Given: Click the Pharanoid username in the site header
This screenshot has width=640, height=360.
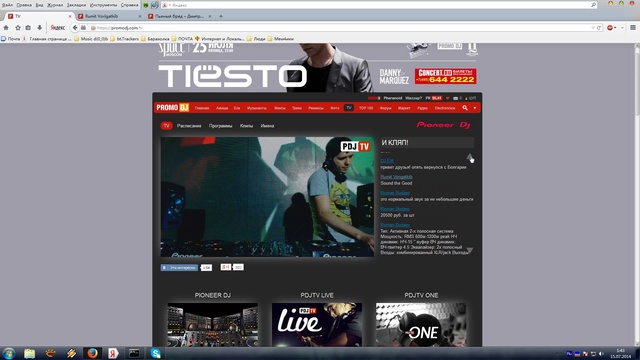Looking at the screenshot, I should pos(393,98).
